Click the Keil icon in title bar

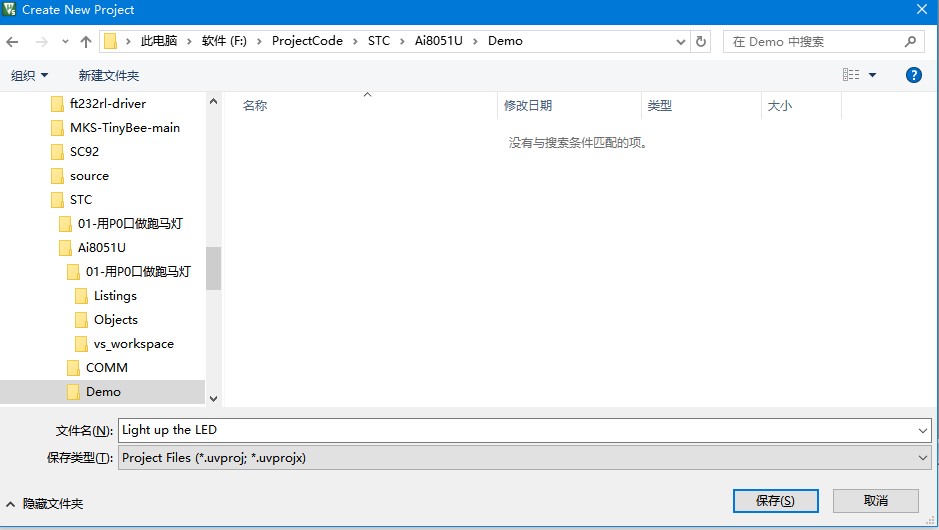point(9,9)
